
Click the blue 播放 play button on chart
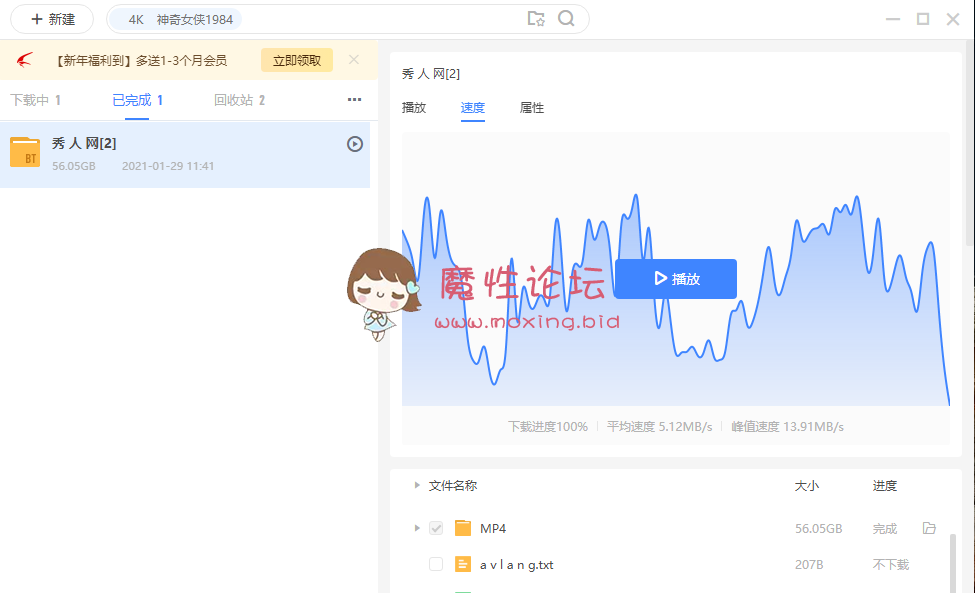[x=676, y=279]
